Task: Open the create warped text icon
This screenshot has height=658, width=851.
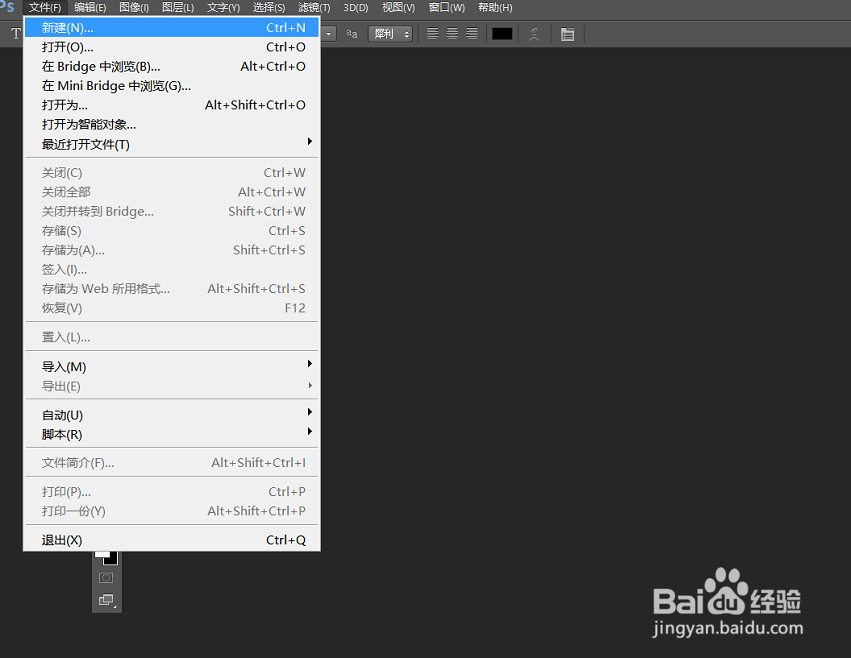Action: pyautogui.click(x=534, y=34)
